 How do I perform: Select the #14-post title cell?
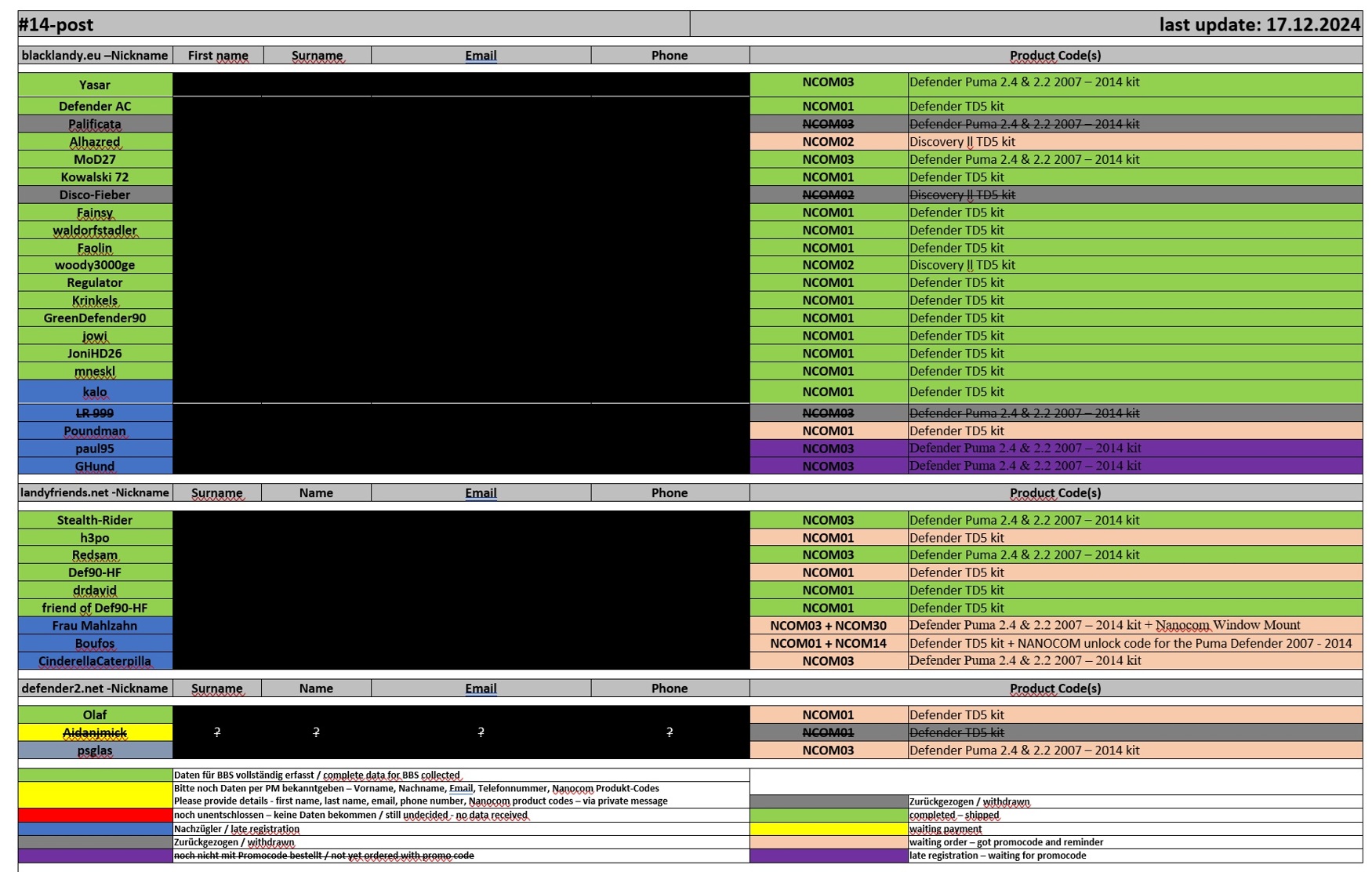354,24
